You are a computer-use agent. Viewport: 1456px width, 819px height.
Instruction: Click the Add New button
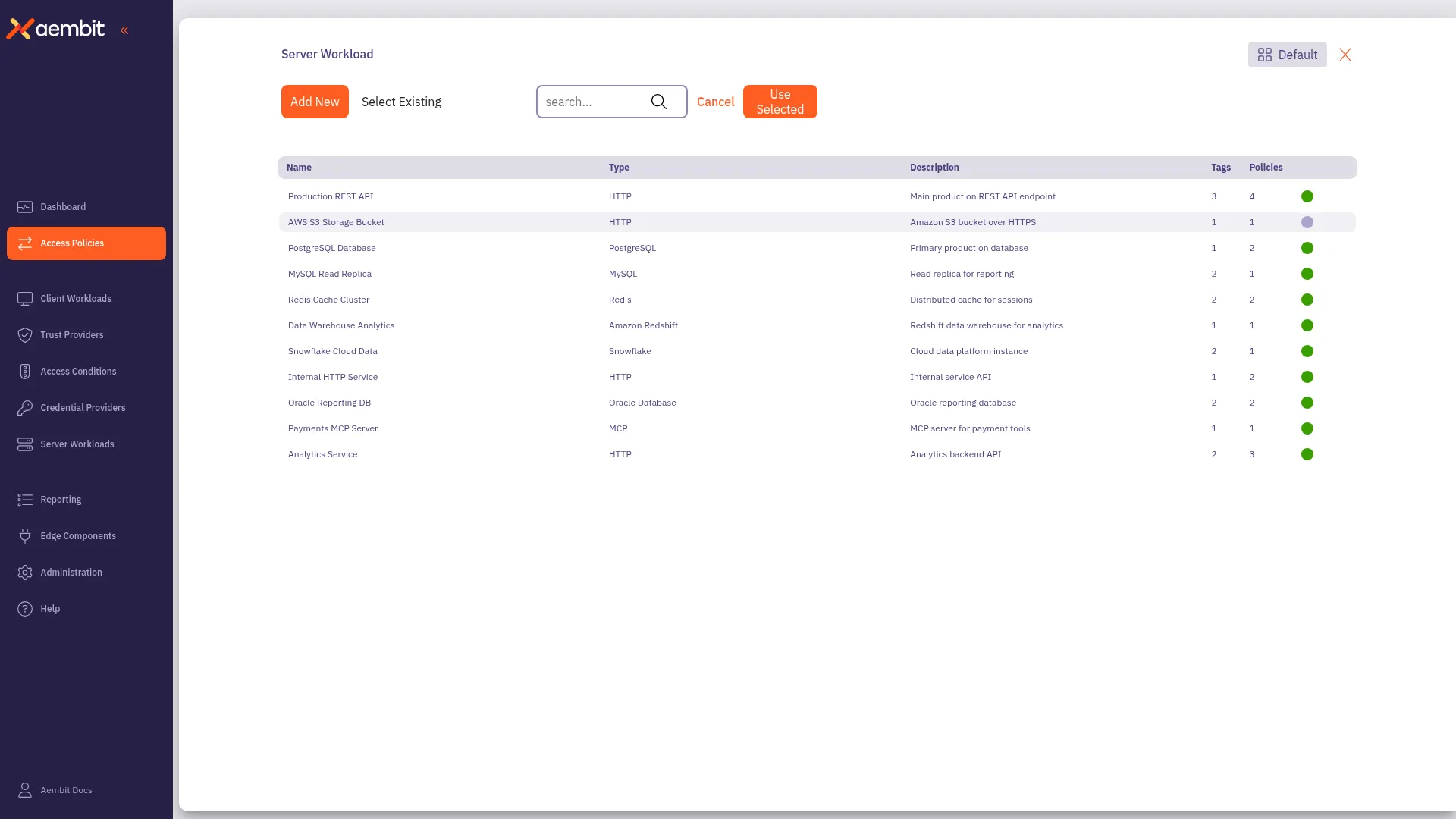[315, 102]
